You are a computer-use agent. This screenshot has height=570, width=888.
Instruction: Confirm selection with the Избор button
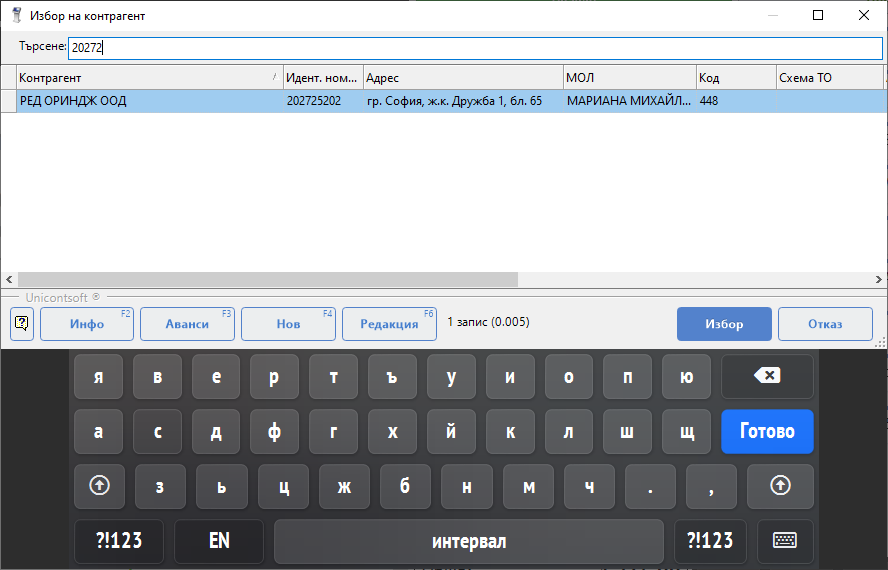tap(724, 324)
